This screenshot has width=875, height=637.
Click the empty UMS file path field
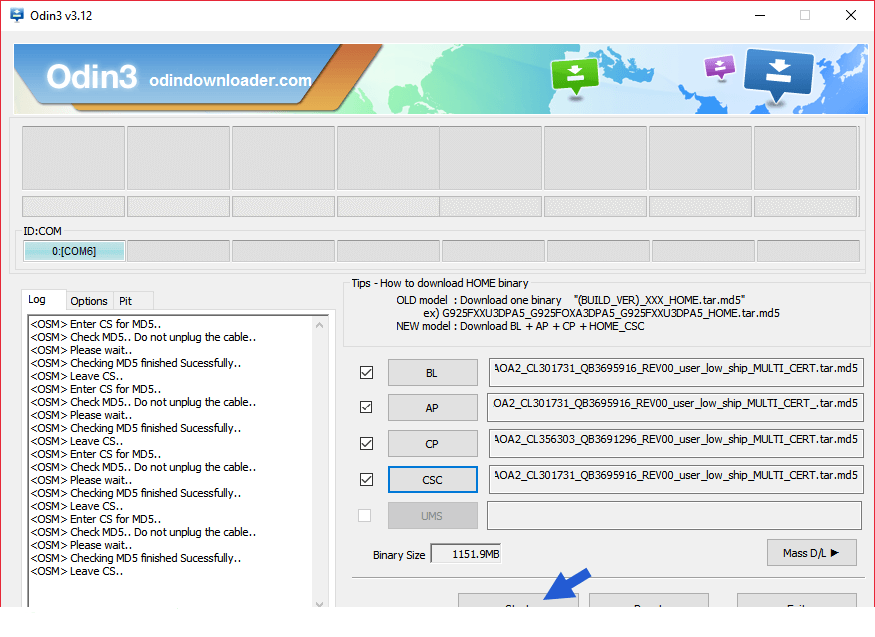674,515
